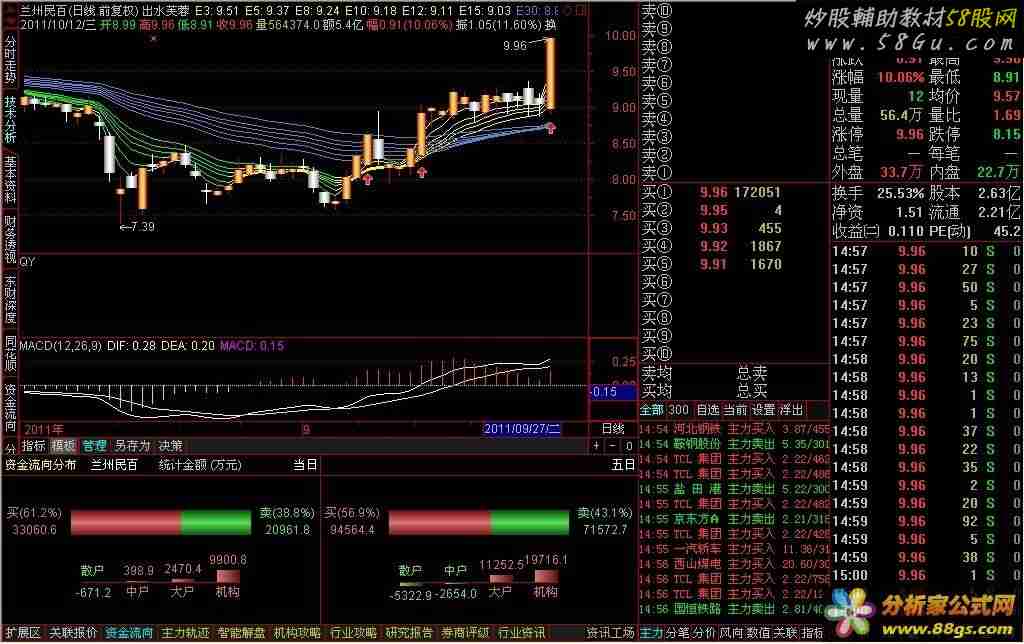Zoom out the chart with the − button
The image size is (1024, 644).
612,446
